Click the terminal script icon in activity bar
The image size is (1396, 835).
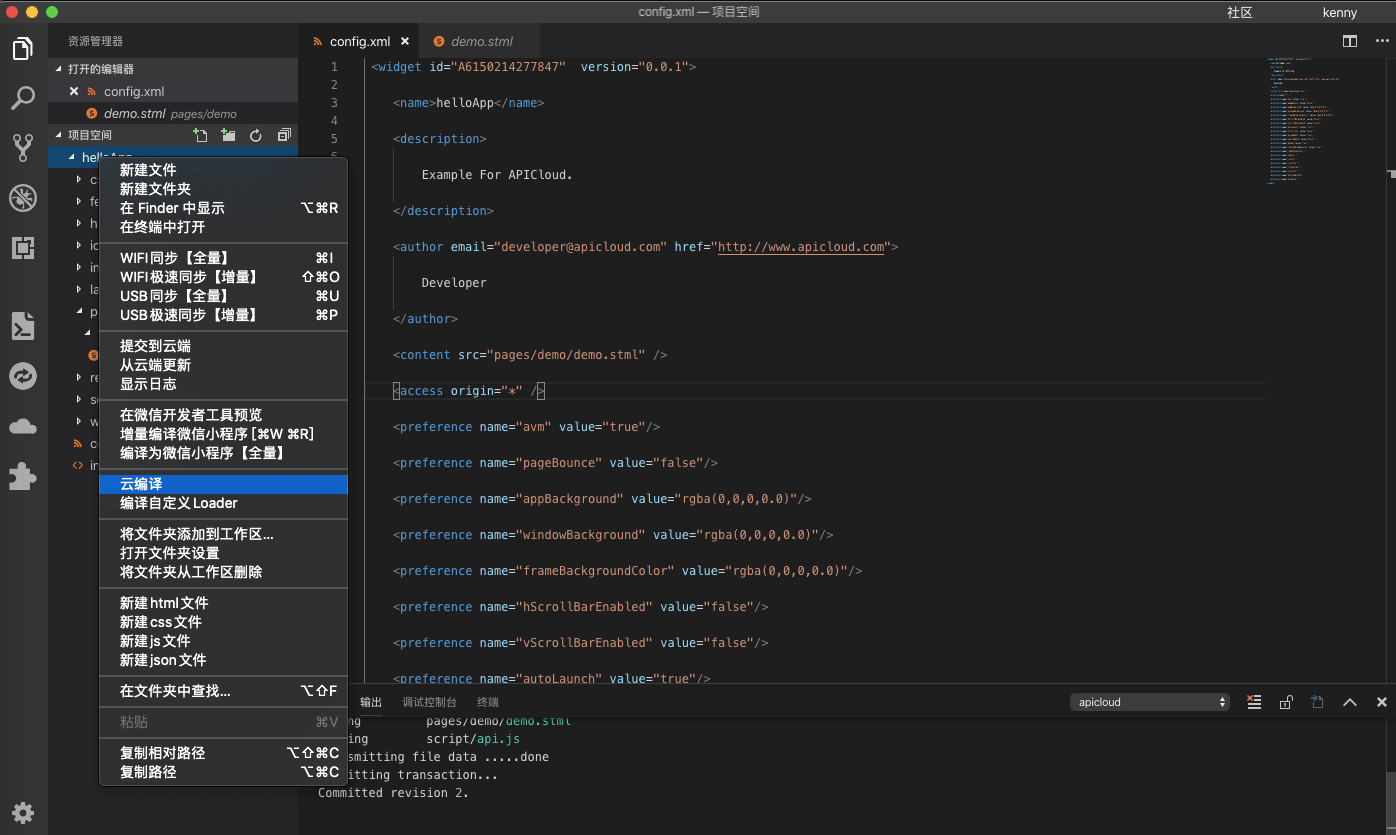point(23,326)
